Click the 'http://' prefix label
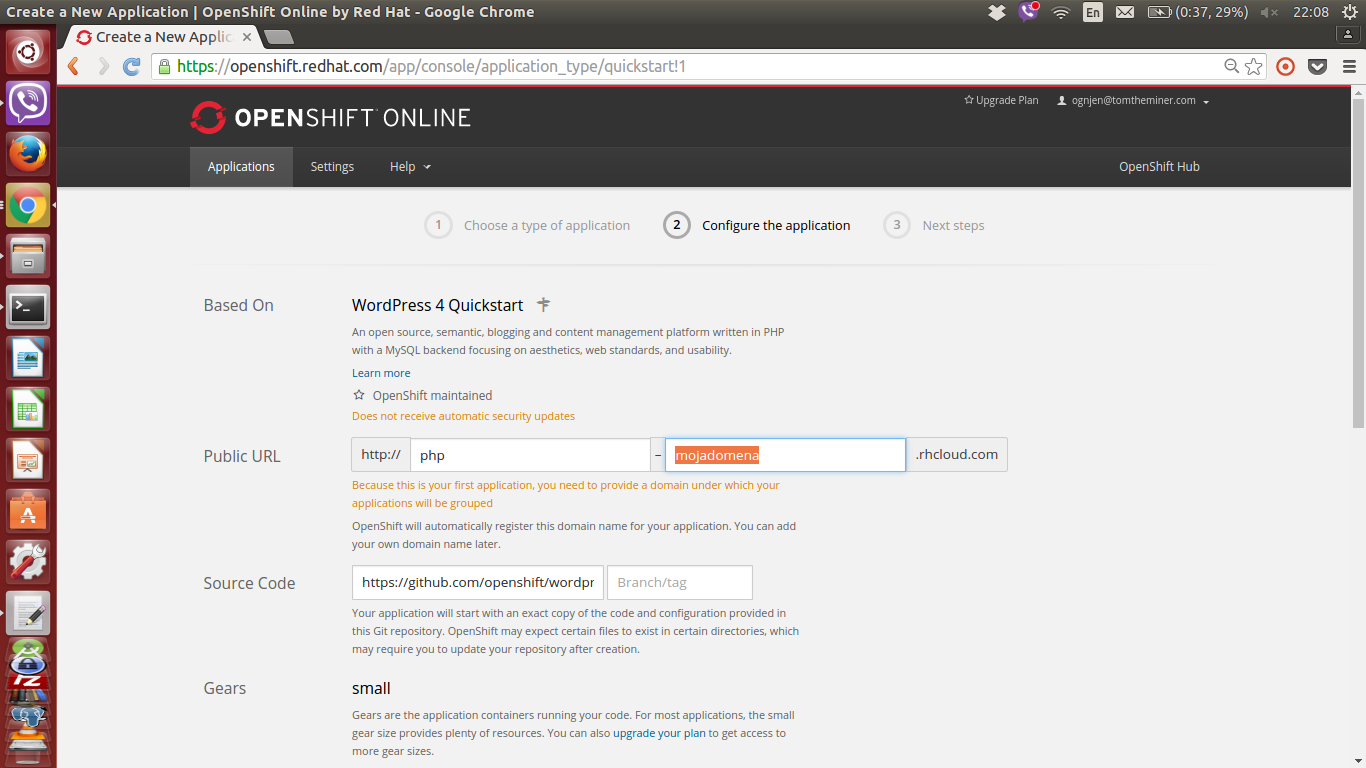This screenshot has height=768, width=1366. (381, 455)
